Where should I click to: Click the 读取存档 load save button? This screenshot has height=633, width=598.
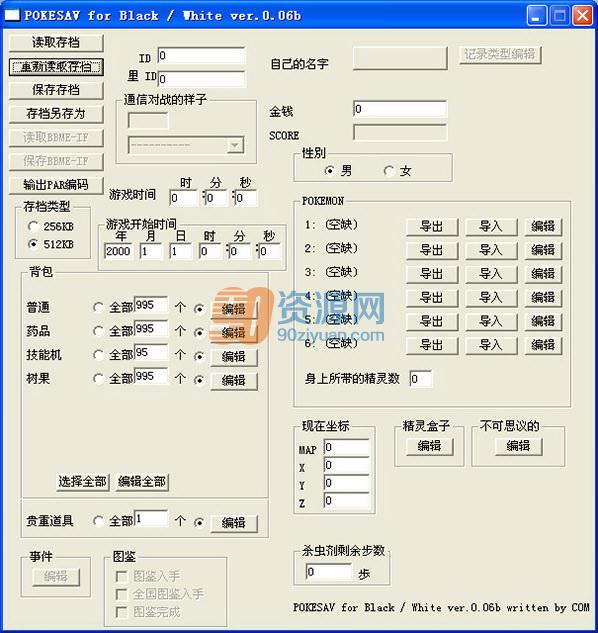[x=56, y=42]
